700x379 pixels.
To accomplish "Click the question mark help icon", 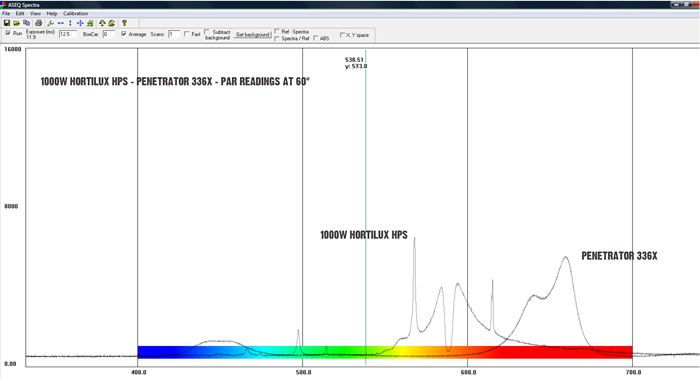I will (x=124, y=23).
